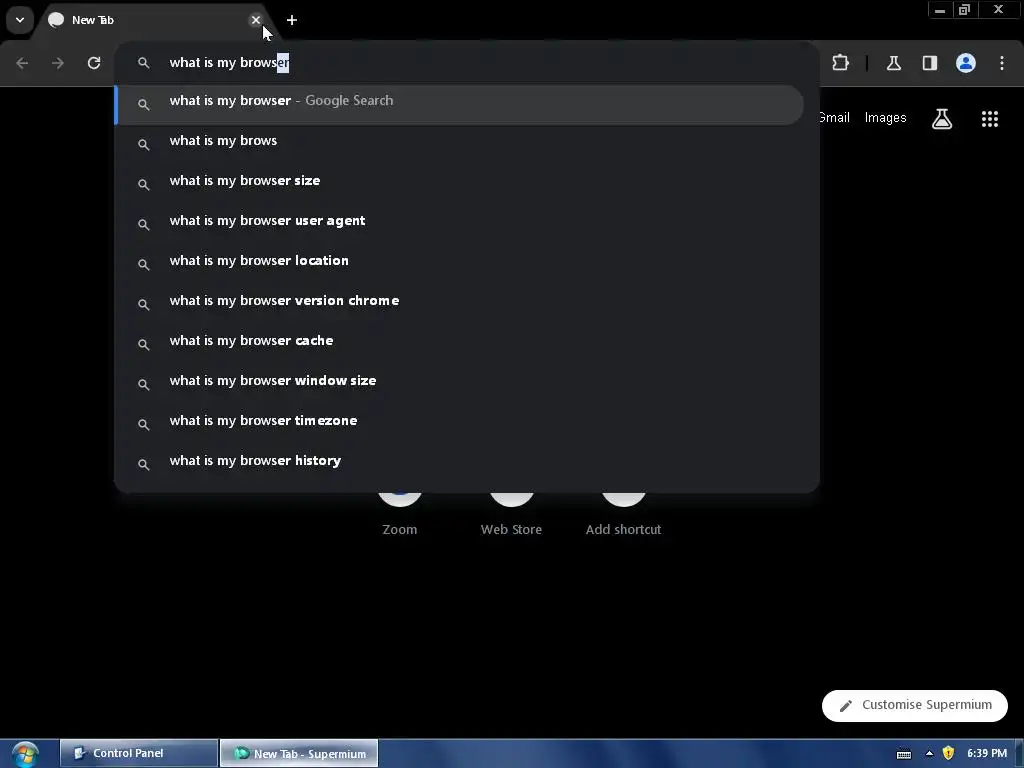Open the Gmail link
The height and width of the screenshot is (768, 1024).
[x=835, y=118]
